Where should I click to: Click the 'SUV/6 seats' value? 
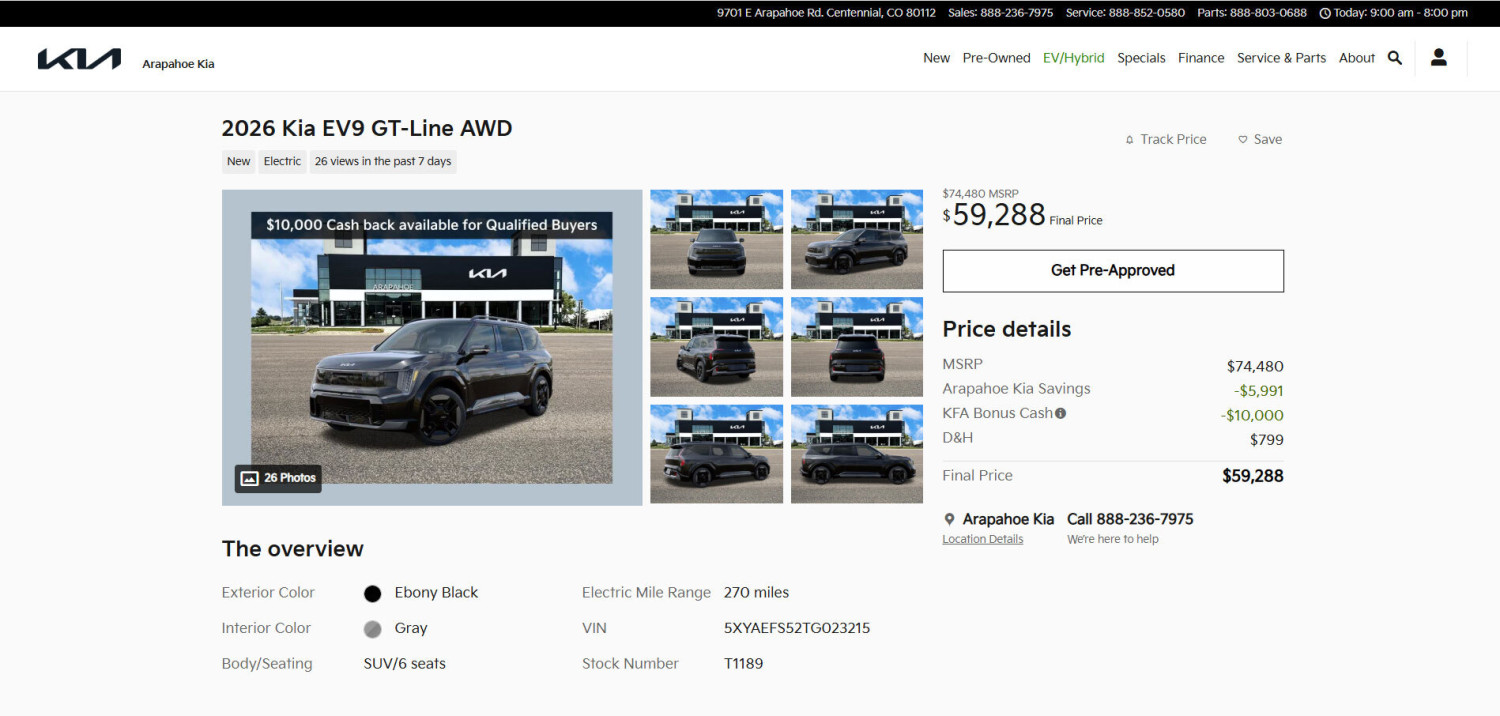click(x=405, y=663)
